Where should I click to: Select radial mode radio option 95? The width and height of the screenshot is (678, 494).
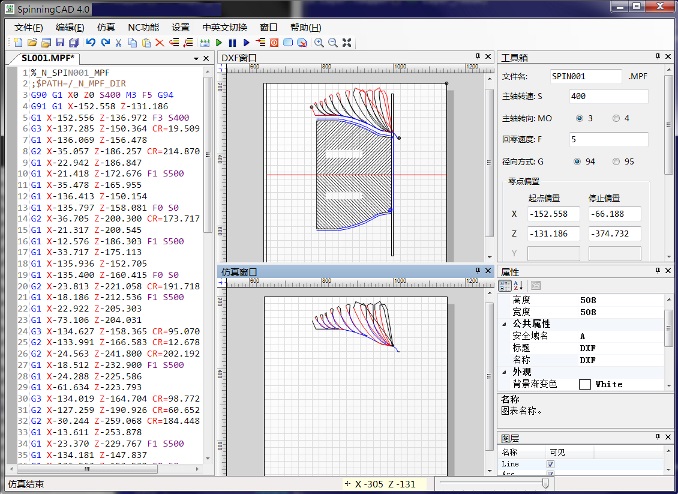(x=616, y=160)
